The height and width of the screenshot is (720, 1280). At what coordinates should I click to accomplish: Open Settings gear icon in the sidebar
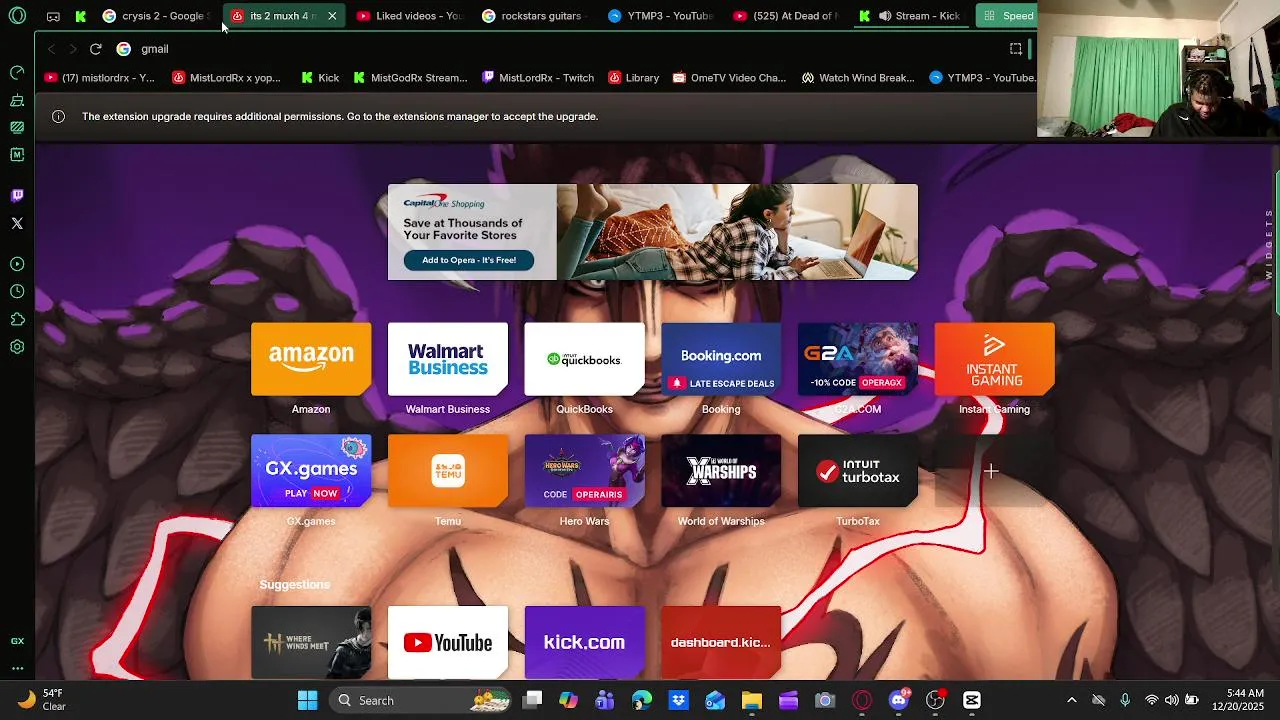point(17,347)
